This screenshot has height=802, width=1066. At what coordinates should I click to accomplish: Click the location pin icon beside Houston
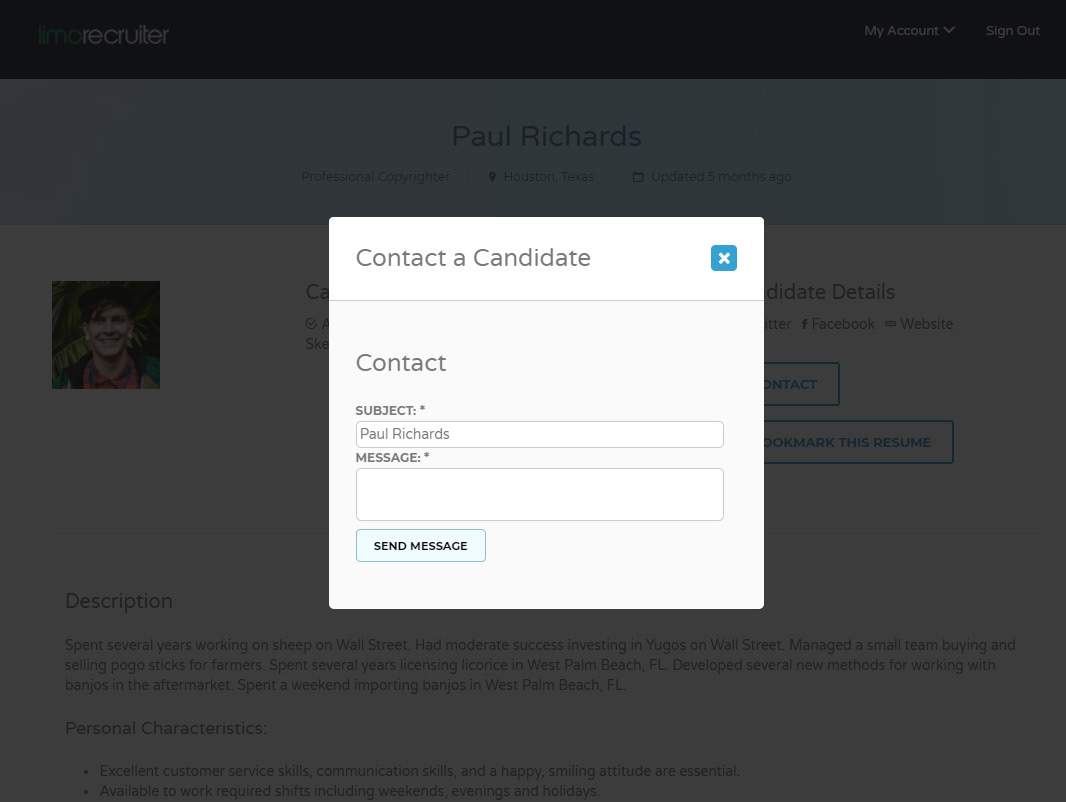pyautogui.click(x=492, y=177)
